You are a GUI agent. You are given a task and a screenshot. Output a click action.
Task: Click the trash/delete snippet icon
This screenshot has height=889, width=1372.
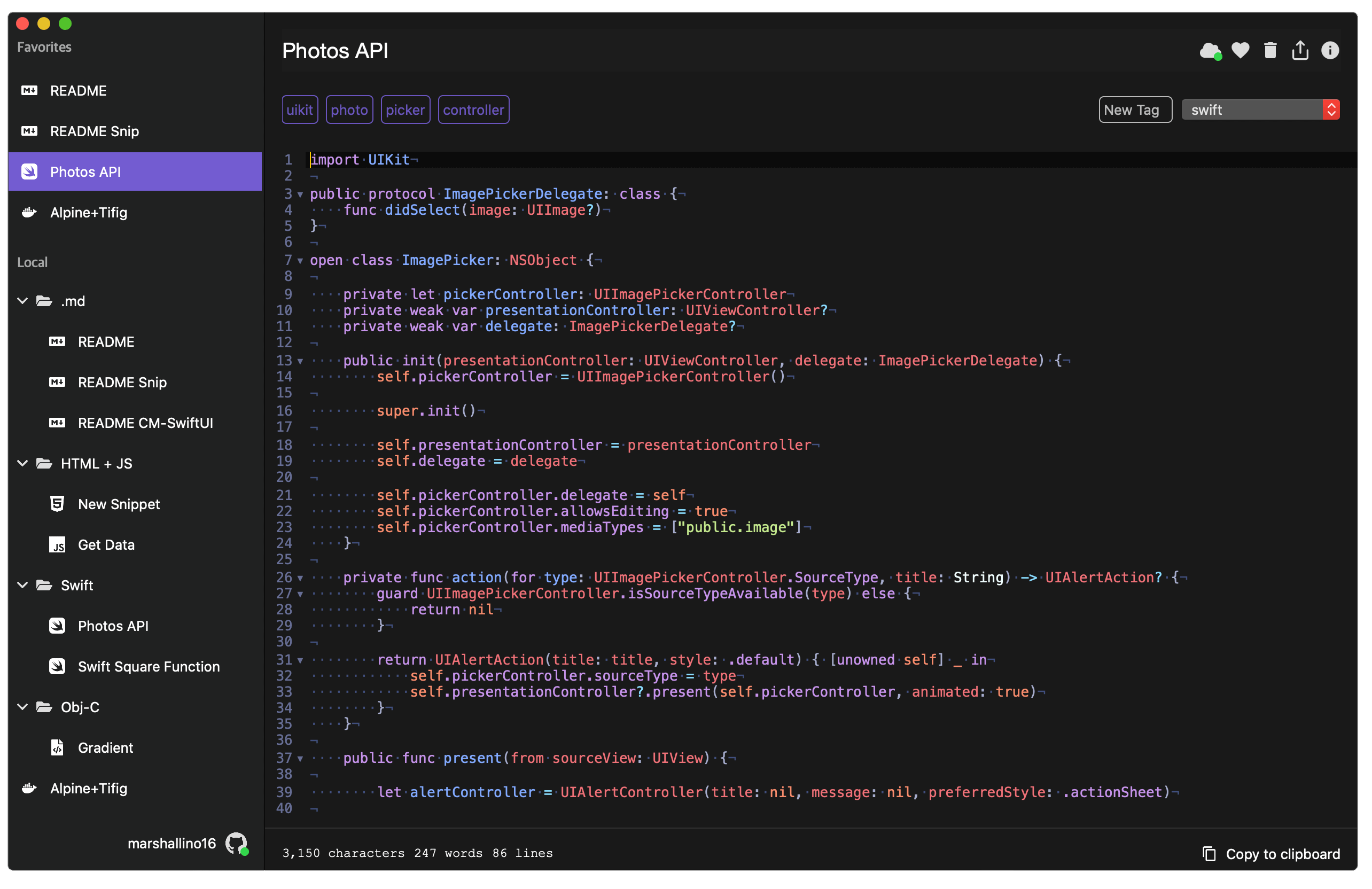coord(1270,51)
